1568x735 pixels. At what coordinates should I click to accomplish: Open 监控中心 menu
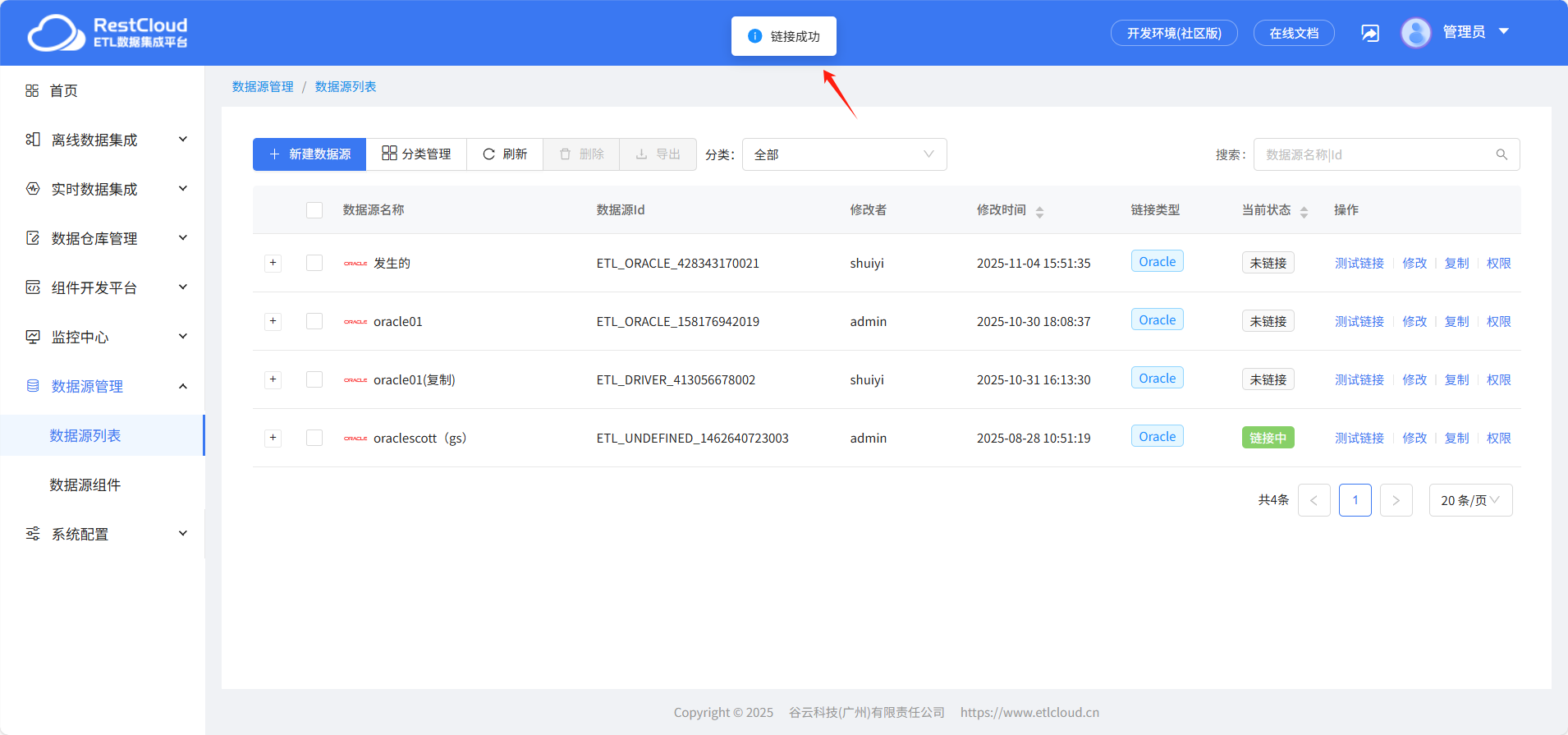coord(80,337)
